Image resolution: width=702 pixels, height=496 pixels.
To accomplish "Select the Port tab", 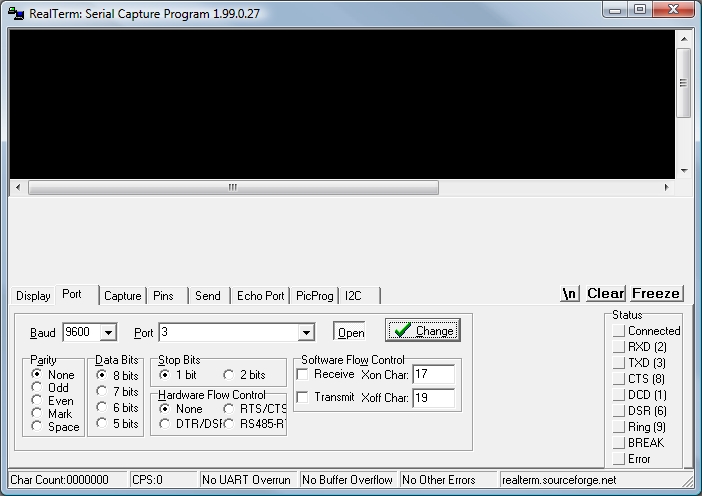I will [x=77, y=295].
